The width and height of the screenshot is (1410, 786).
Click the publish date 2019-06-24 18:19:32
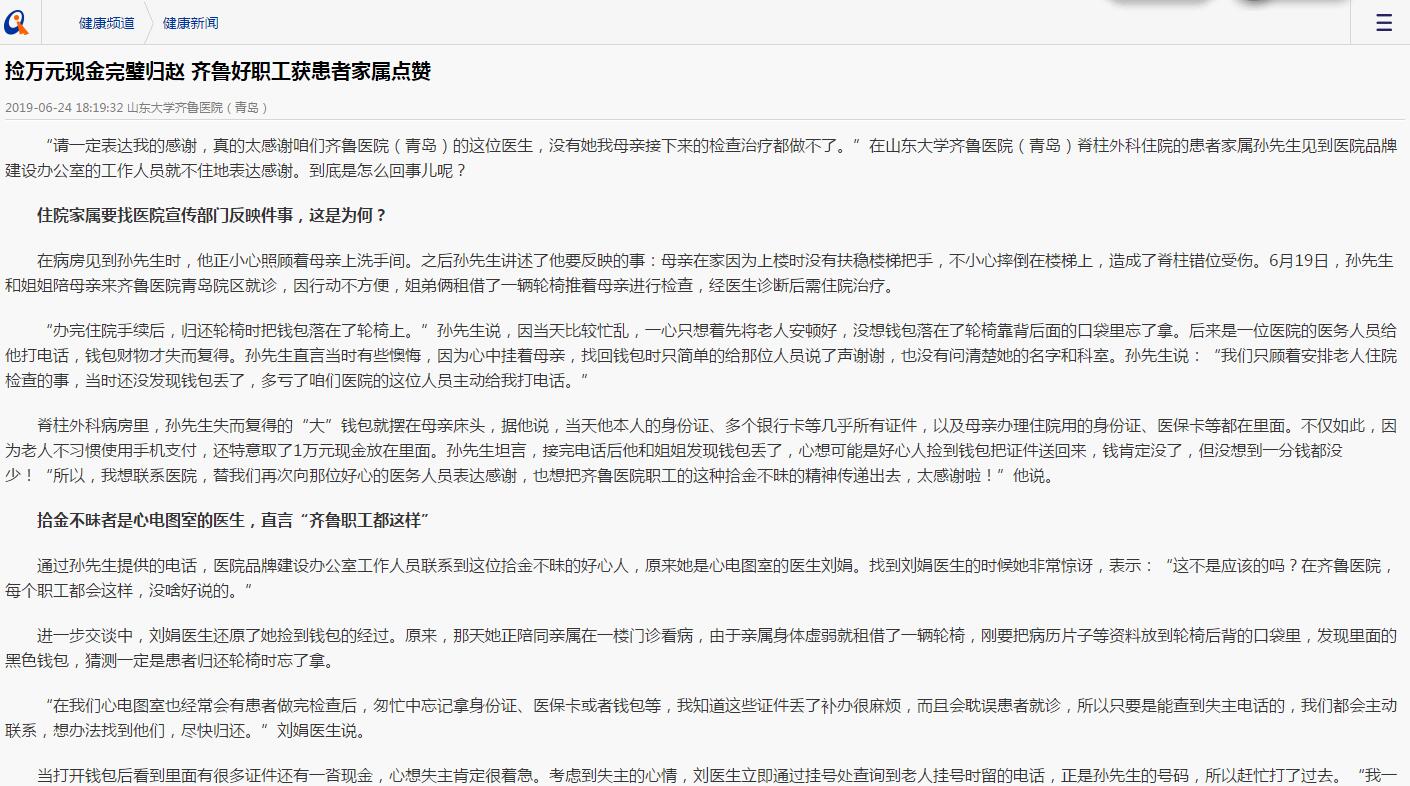[x=64, y=107]
